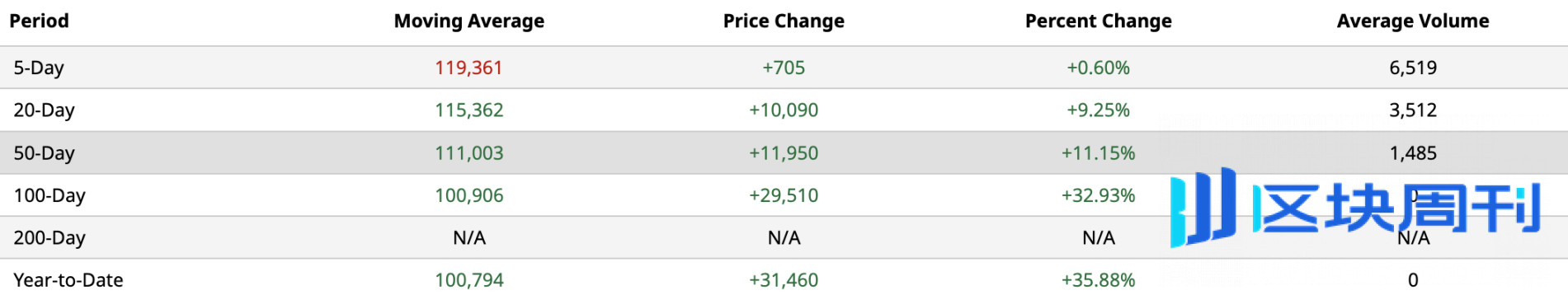Select the Year-to-Date row label
Screen dimensions: 1568x300
point(68,280)
